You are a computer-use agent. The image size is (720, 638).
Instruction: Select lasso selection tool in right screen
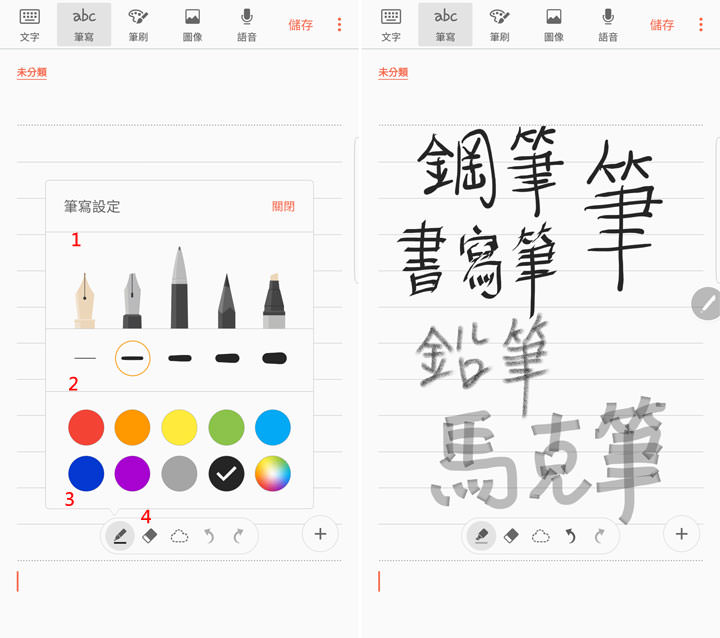[x=540, y=536]
